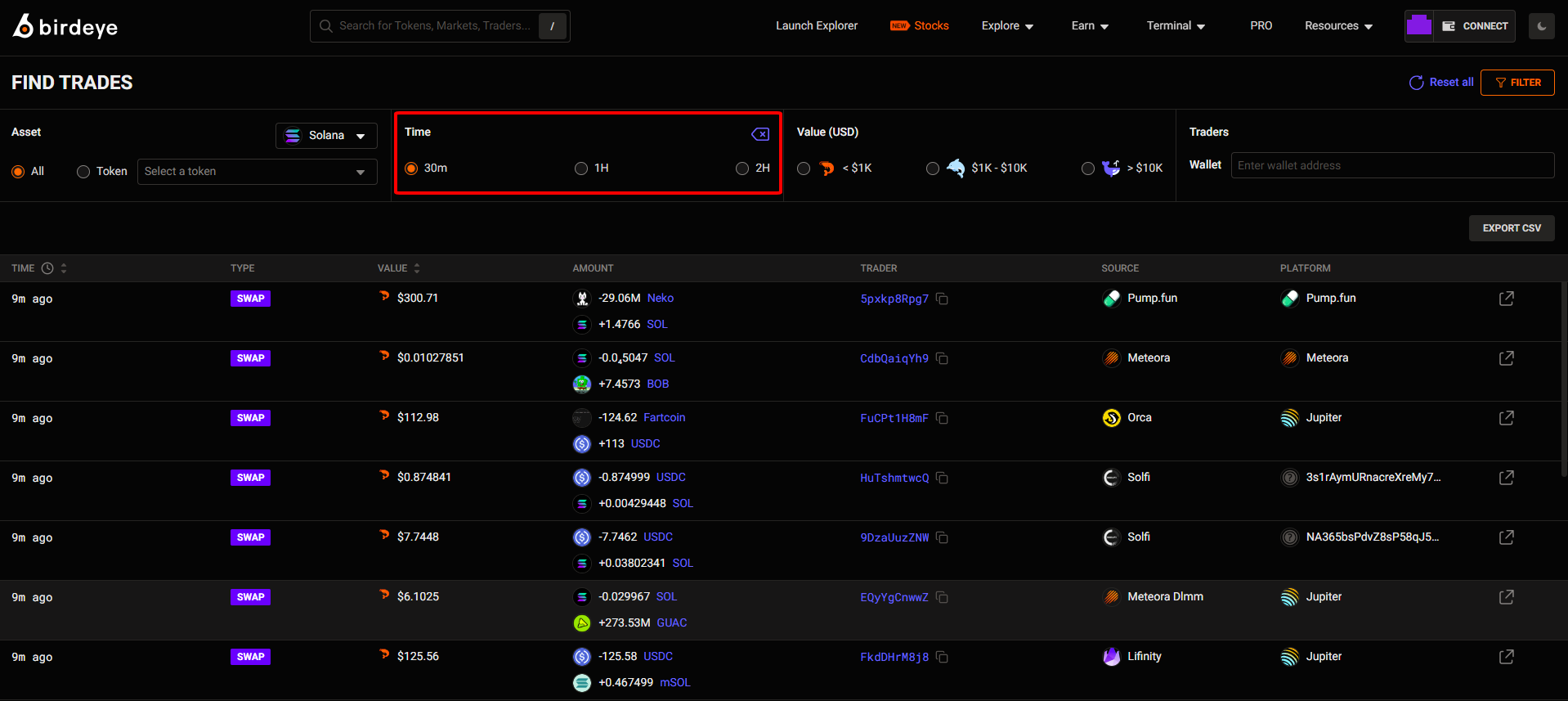Screen dimensions: 1568x701
Task: Click Reset all filters
Action: [x=1441, y=83]
